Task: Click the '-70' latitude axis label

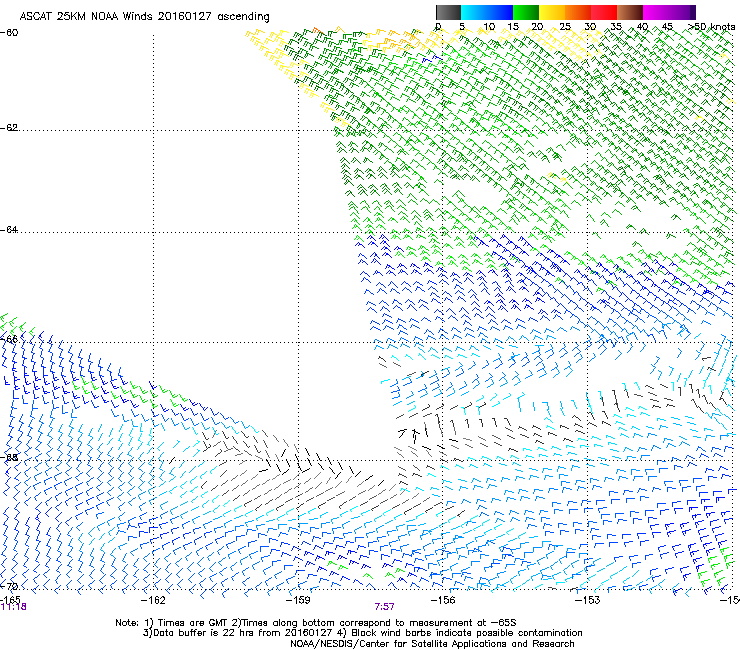Action: click(x=9, y=587)
